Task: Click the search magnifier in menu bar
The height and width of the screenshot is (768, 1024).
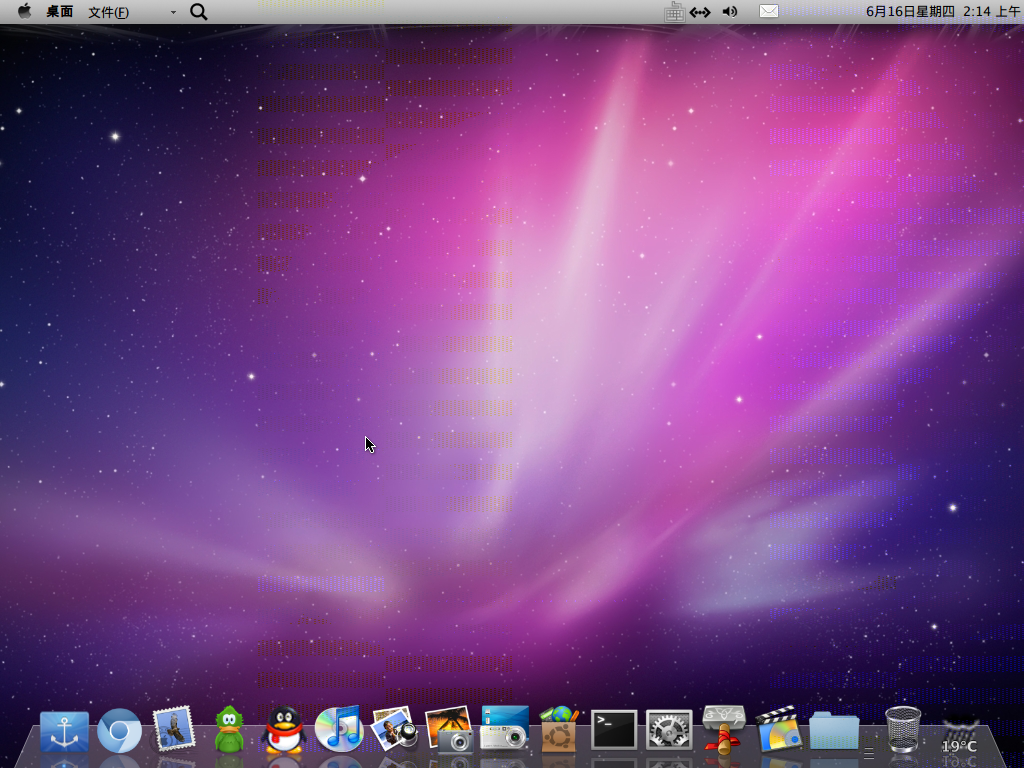Action: (x=199, y=12)
